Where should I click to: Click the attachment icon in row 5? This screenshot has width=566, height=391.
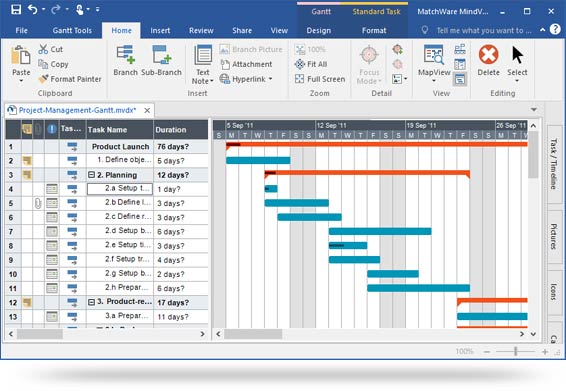tap(38, 203)
